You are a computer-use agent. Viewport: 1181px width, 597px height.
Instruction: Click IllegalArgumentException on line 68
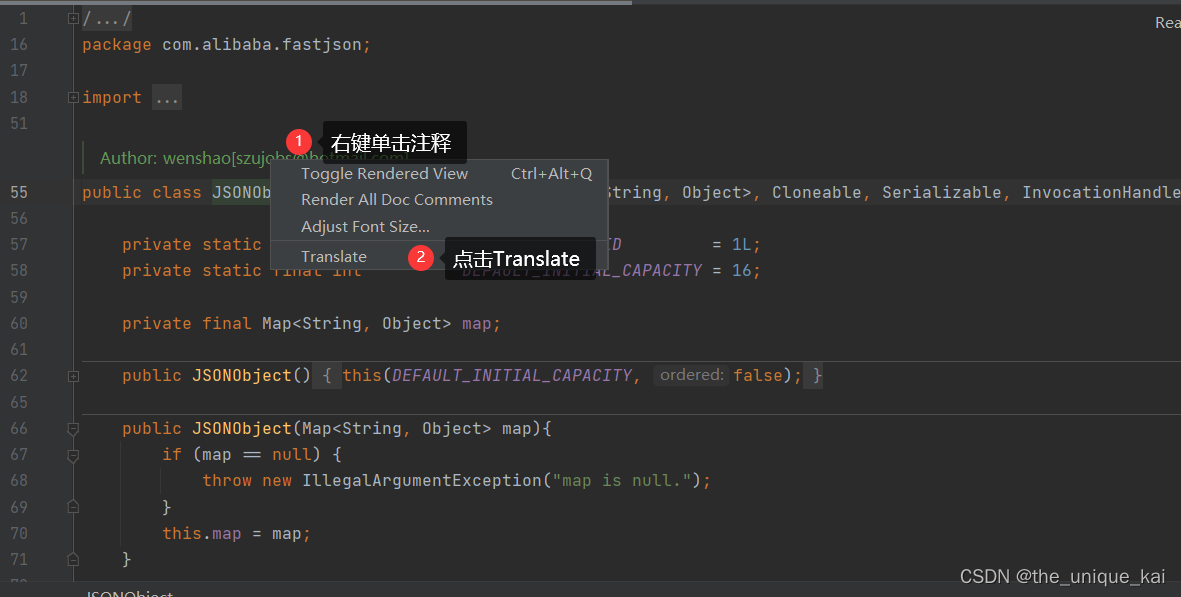422,480
